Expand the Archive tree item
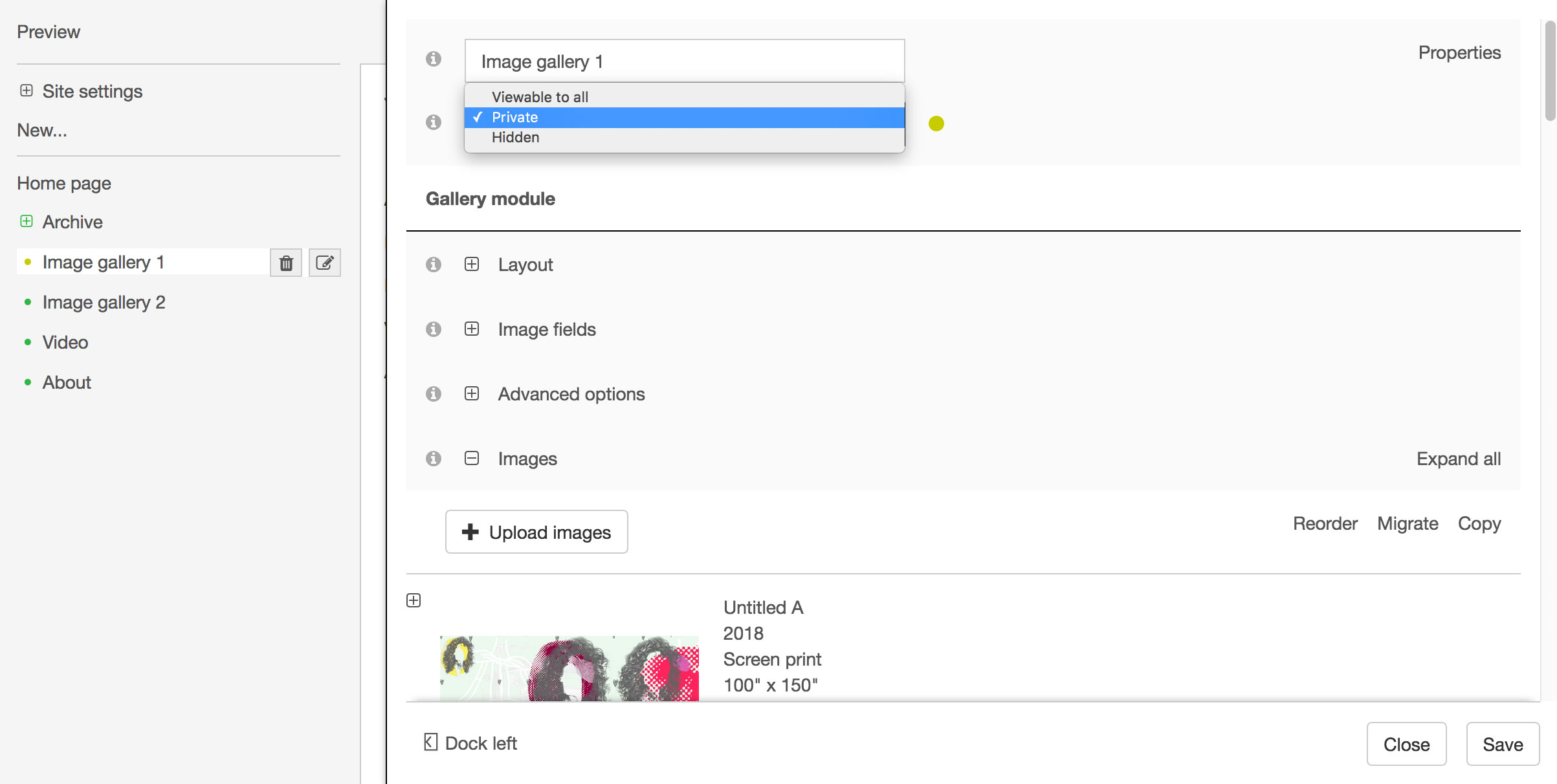Viewport: 1557px width, 784px height. coord(27,221)
